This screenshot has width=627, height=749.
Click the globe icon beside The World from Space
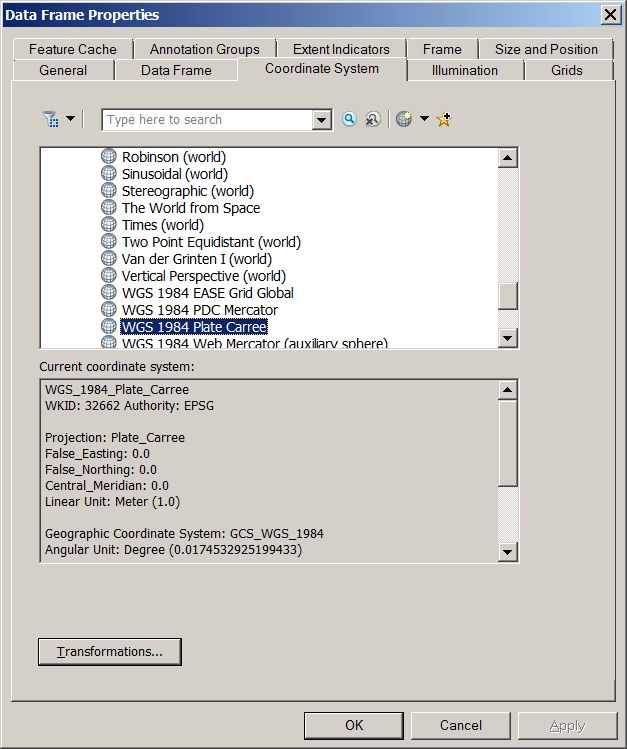coord(109,207)
